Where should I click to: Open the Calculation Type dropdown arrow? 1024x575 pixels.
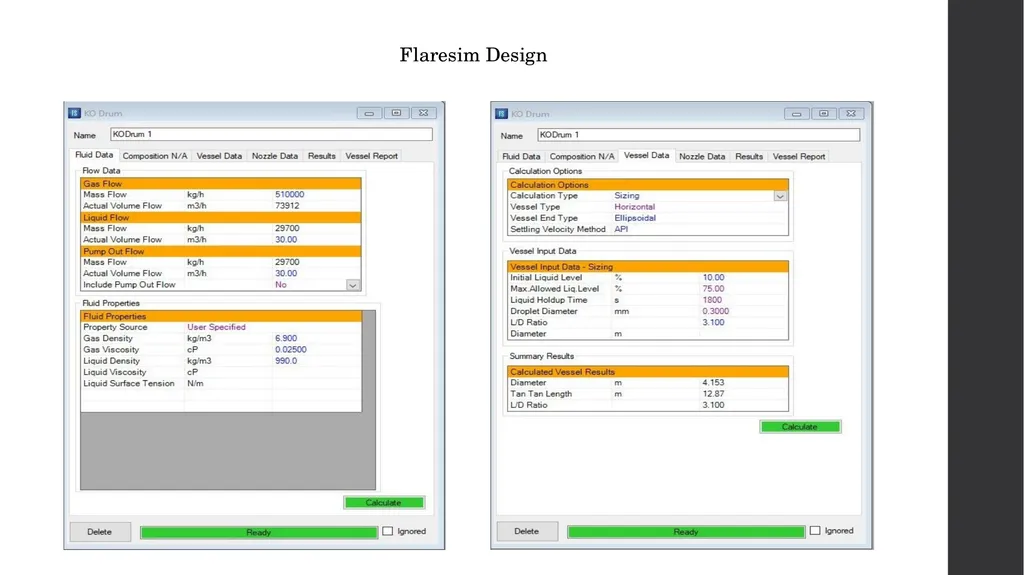pyautogui.click(x=780, y=196)
